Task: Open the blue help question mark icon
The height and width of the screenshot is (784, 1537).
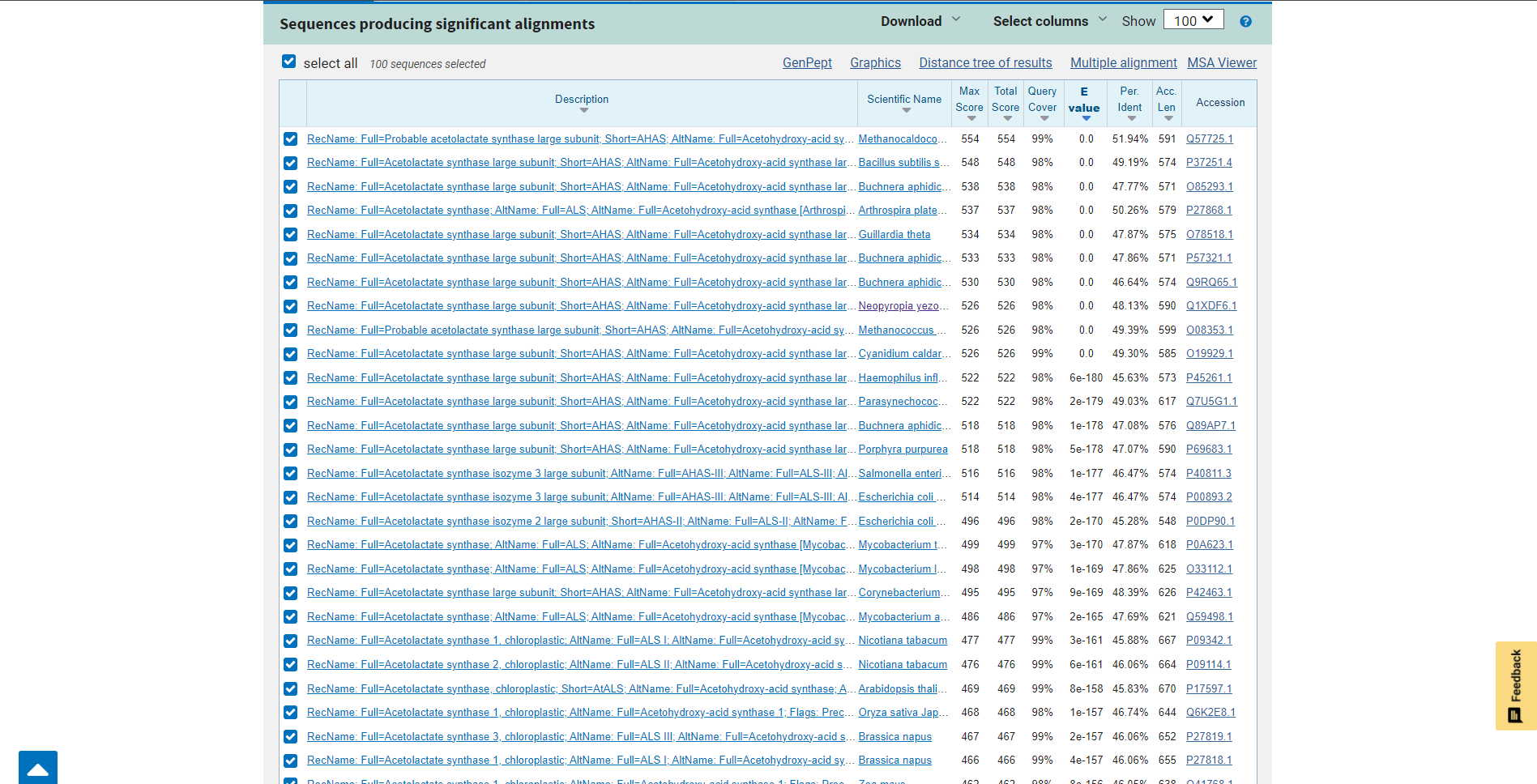Action: pyautogui.click(x=1245, y=22)
